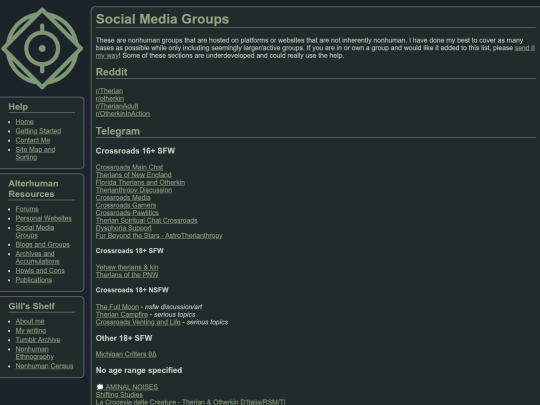Open the Blogs and Groups link
The image size is (540, 405).
point(42,245)
